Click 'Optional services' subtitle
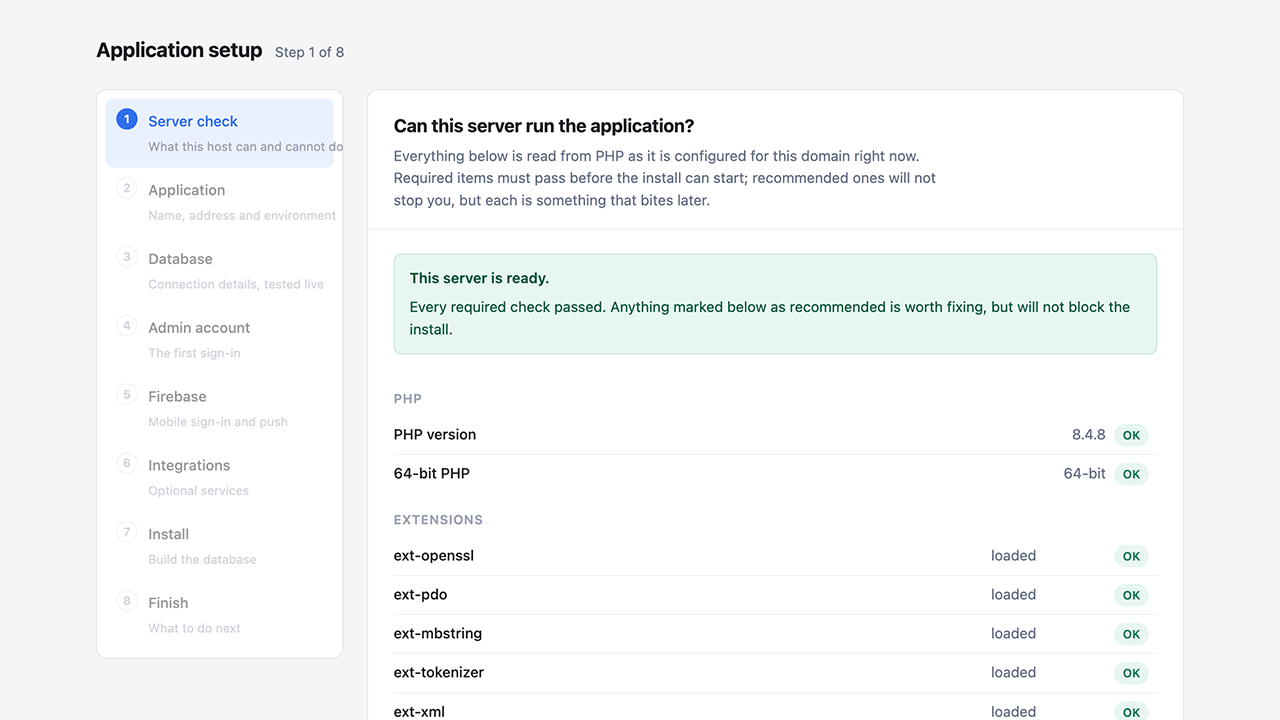The width and height of the screenshot is (1280, 720). (x=198, y=491)
